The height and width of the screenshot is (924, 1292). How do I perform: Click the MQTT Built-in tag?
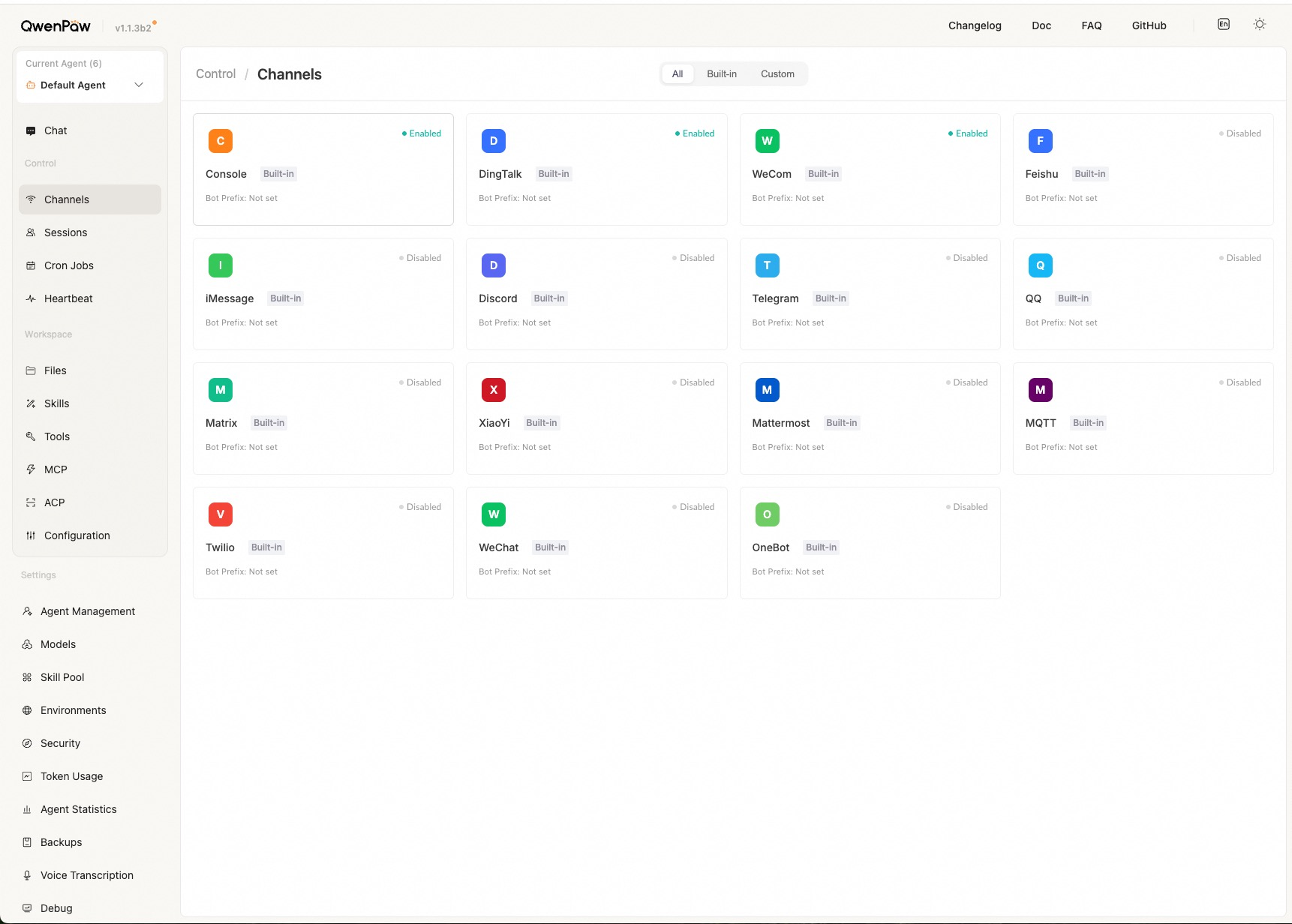click(x=1088, y=423)
